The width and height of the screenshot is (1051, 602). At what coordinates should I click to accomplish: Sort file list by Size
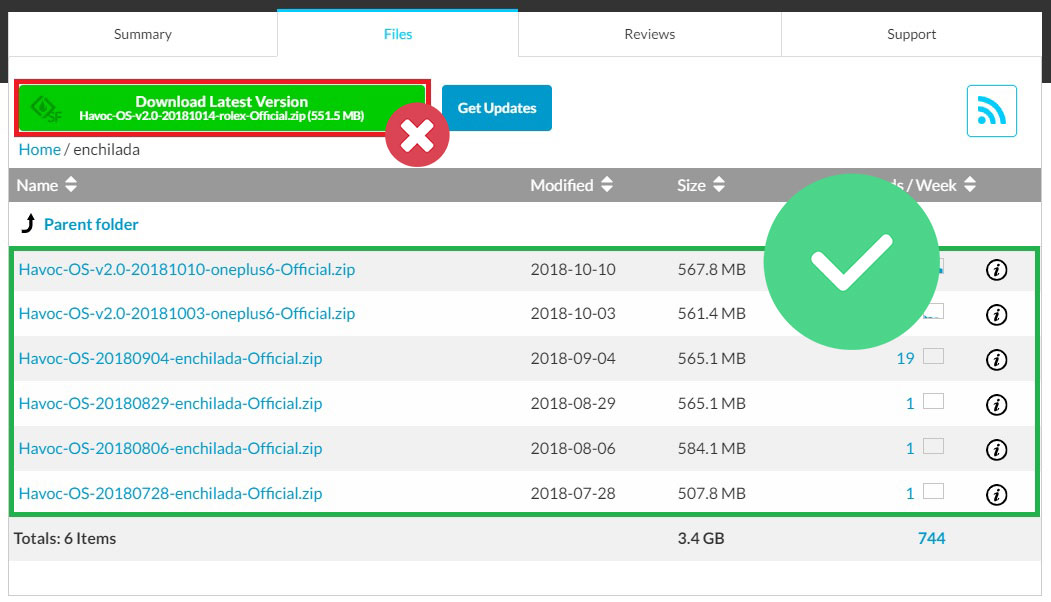coord(700,185)
